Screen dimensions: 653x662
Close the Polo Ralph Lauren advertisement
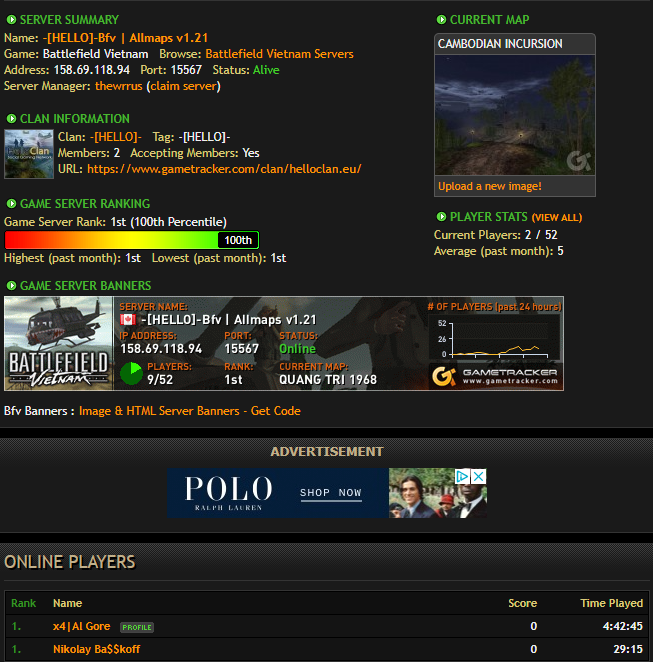(x=479, y=477)
